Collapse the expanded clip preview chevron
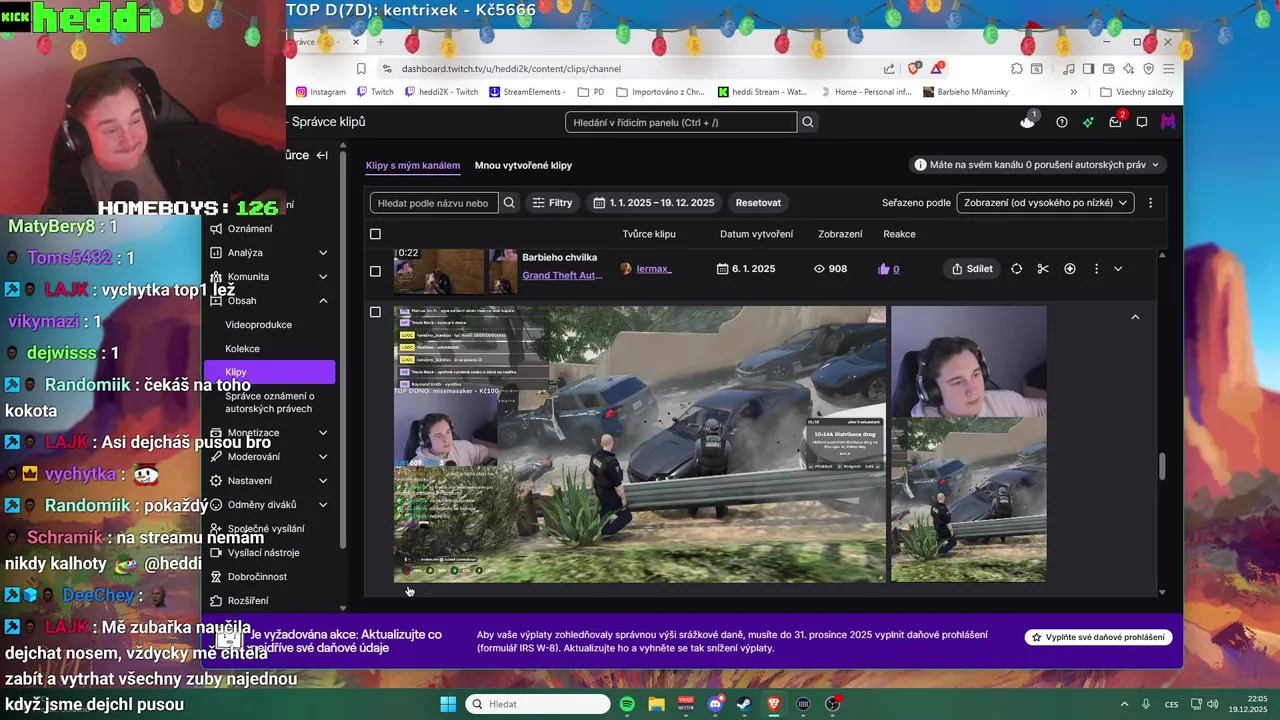This screenshot has width=1280, height=720. click(x=1135, y=317)
